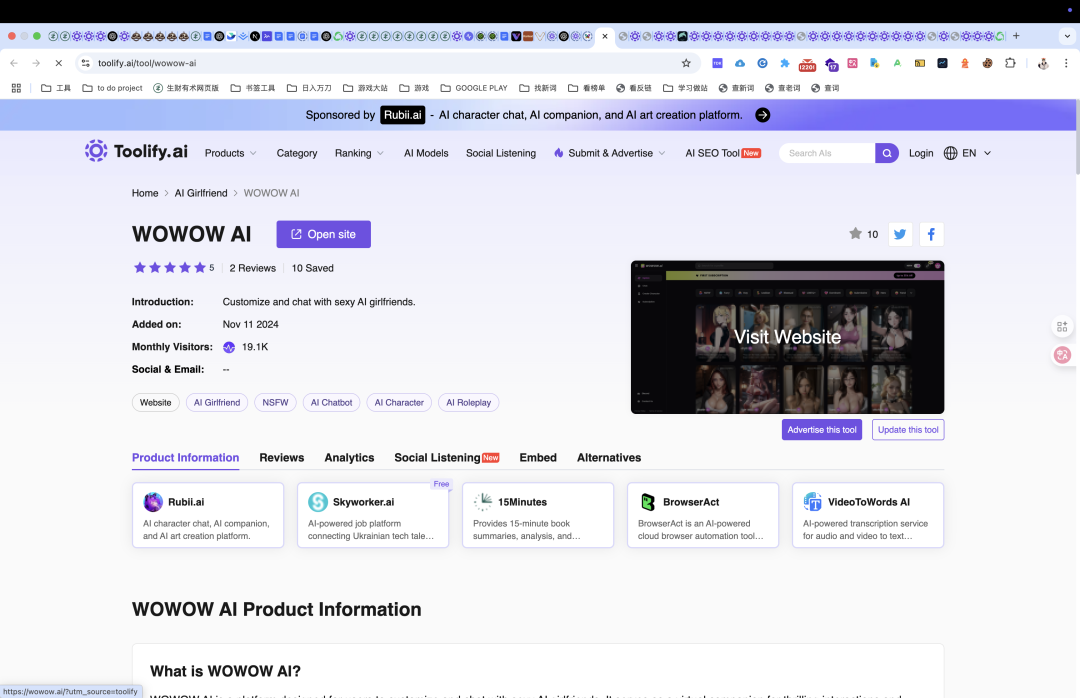
Task: Open new tab with plus icon
Action: point(1016,36)
